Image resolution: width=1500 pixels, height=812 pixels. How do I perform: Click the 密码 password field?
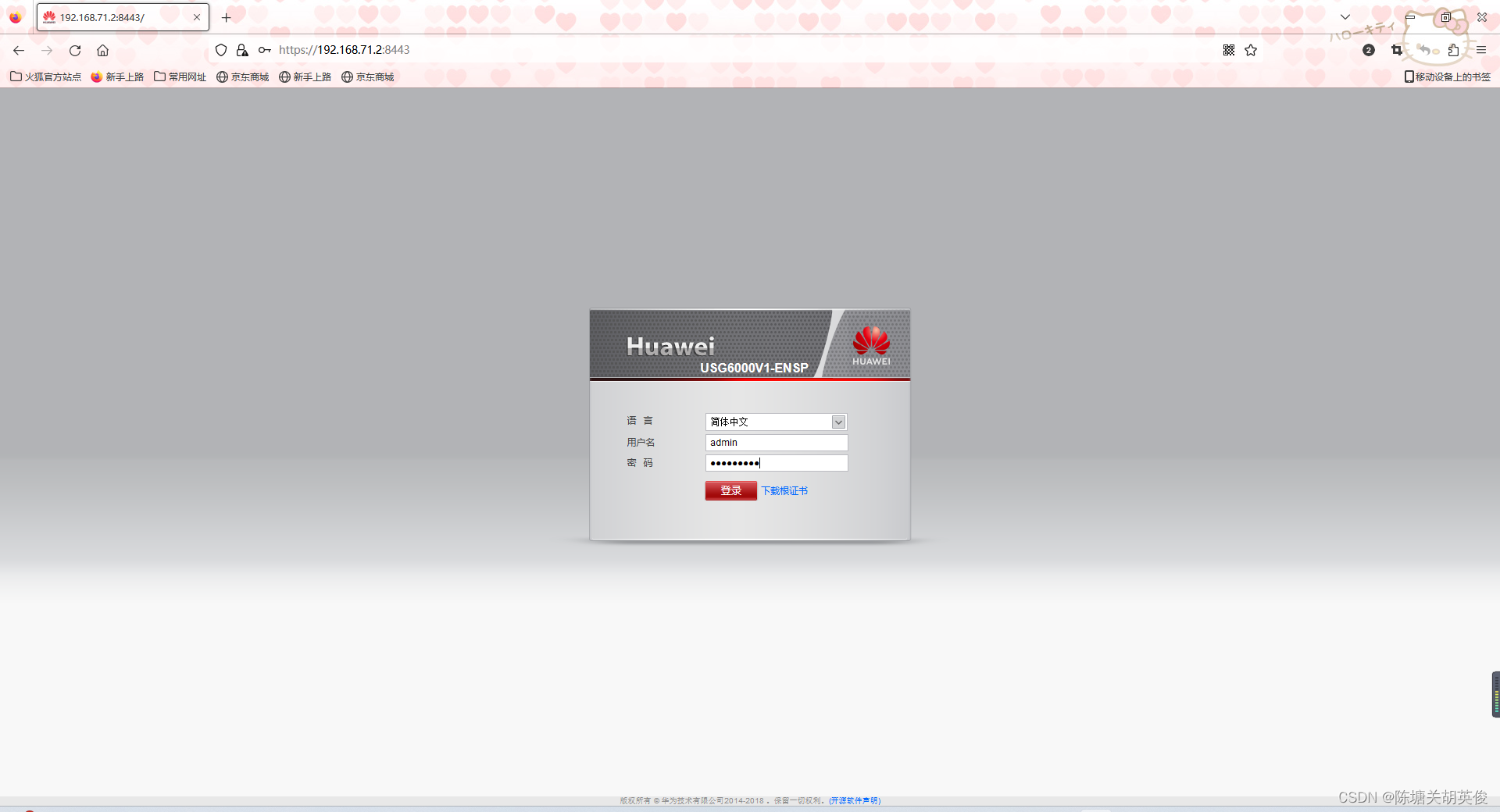[776, 463]
